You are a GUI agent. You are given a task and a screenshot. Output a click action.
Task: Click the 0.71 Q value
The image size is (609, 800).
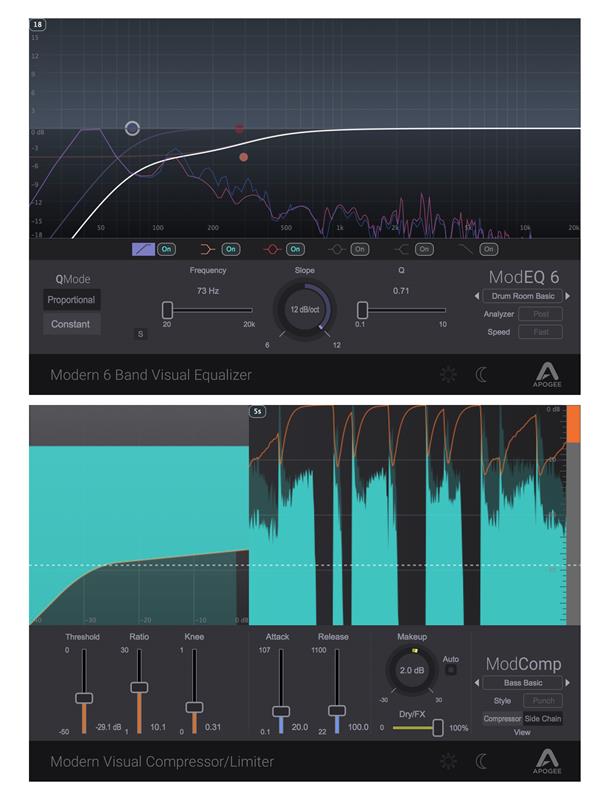tap(401, 291)
